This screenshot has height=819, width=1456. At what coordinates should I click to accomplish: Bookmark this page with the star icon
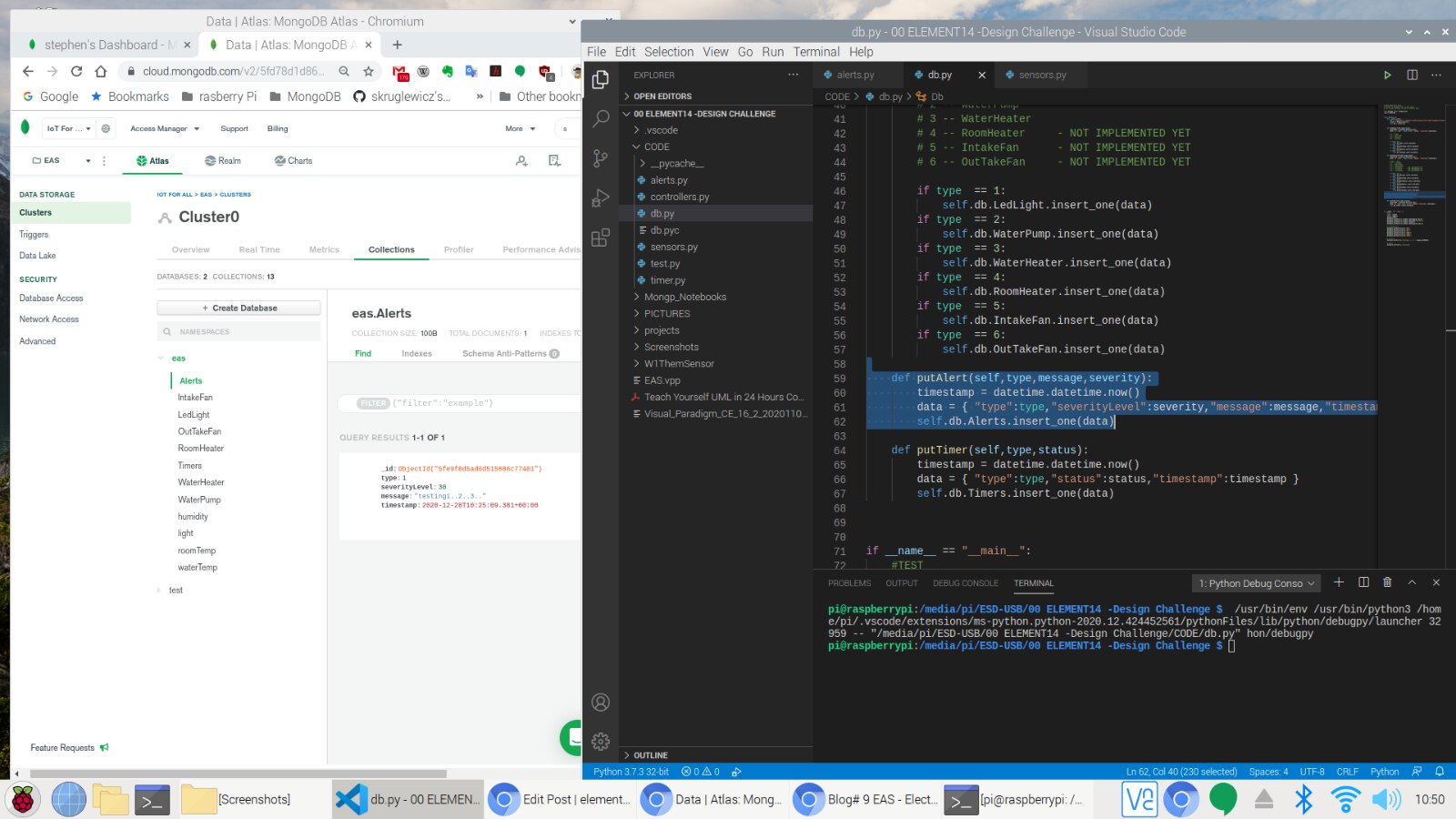tap(369, 71)
